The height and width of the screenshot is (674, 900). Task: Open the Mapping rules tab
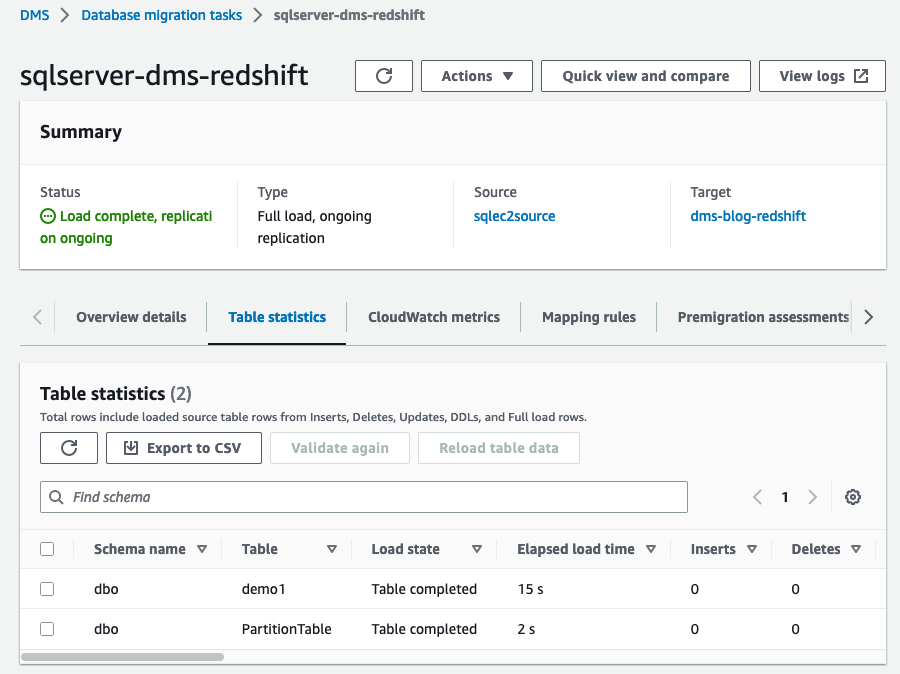tap(588, 317)
